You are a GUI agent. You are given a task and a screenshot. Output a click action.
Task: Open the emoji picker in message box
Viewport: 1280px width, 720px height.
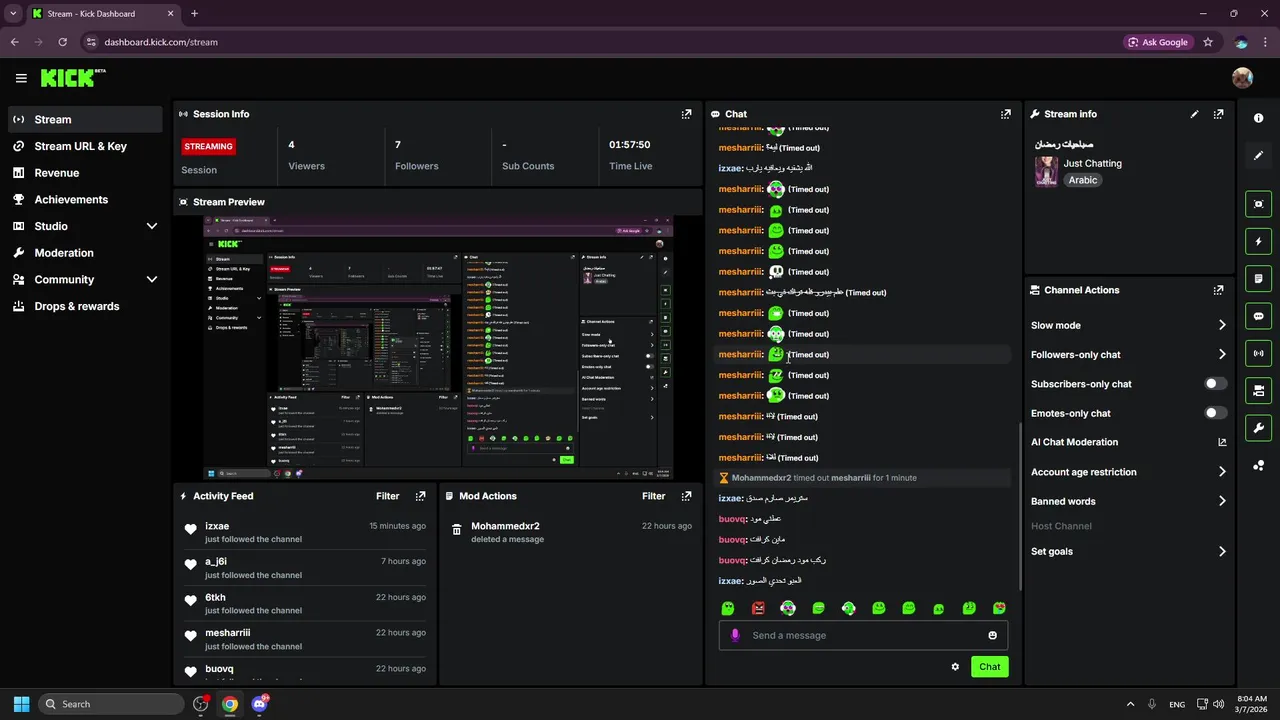pos(992,635)
